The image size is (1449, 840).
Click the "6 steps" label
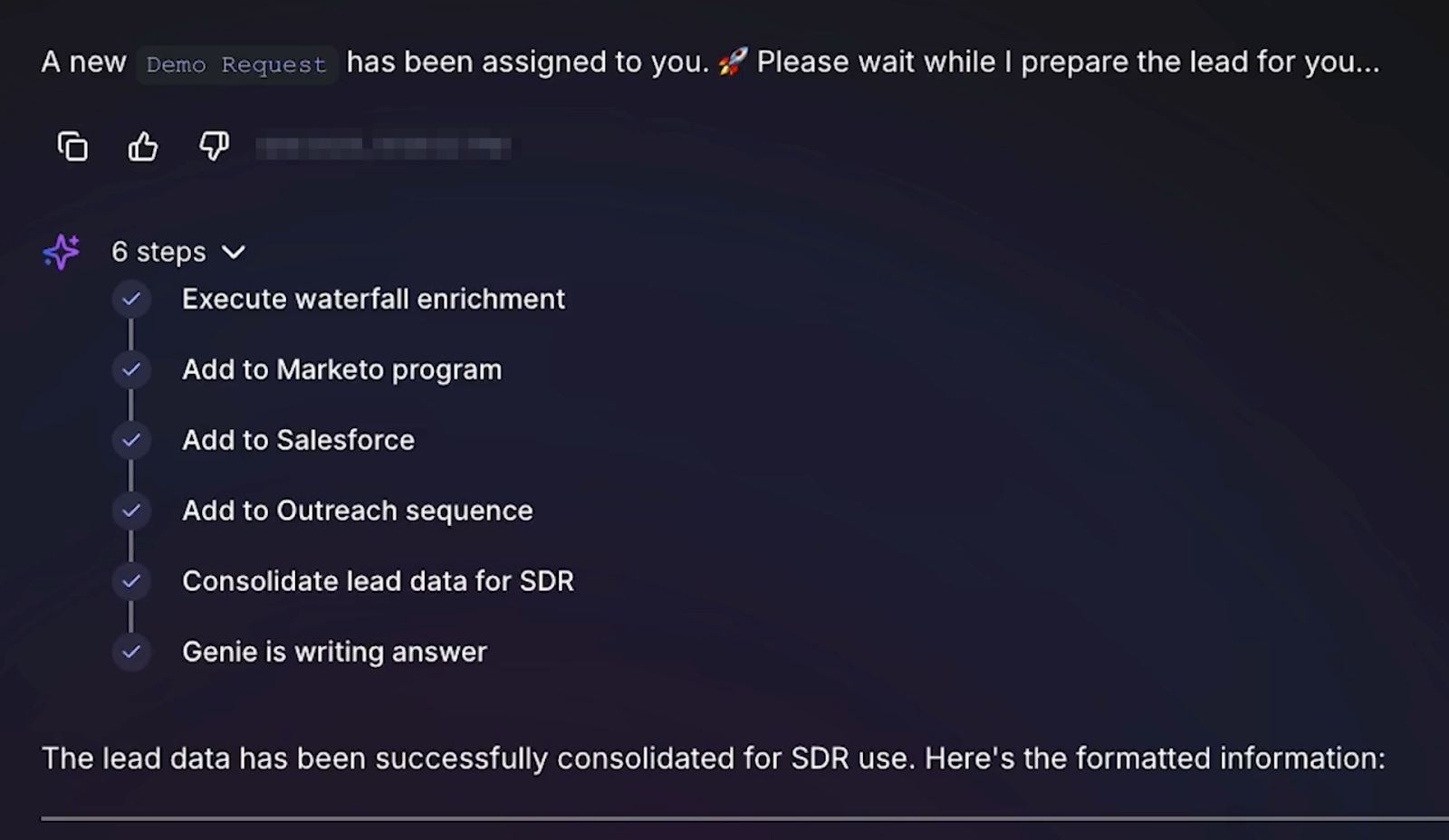coord(158,252)
